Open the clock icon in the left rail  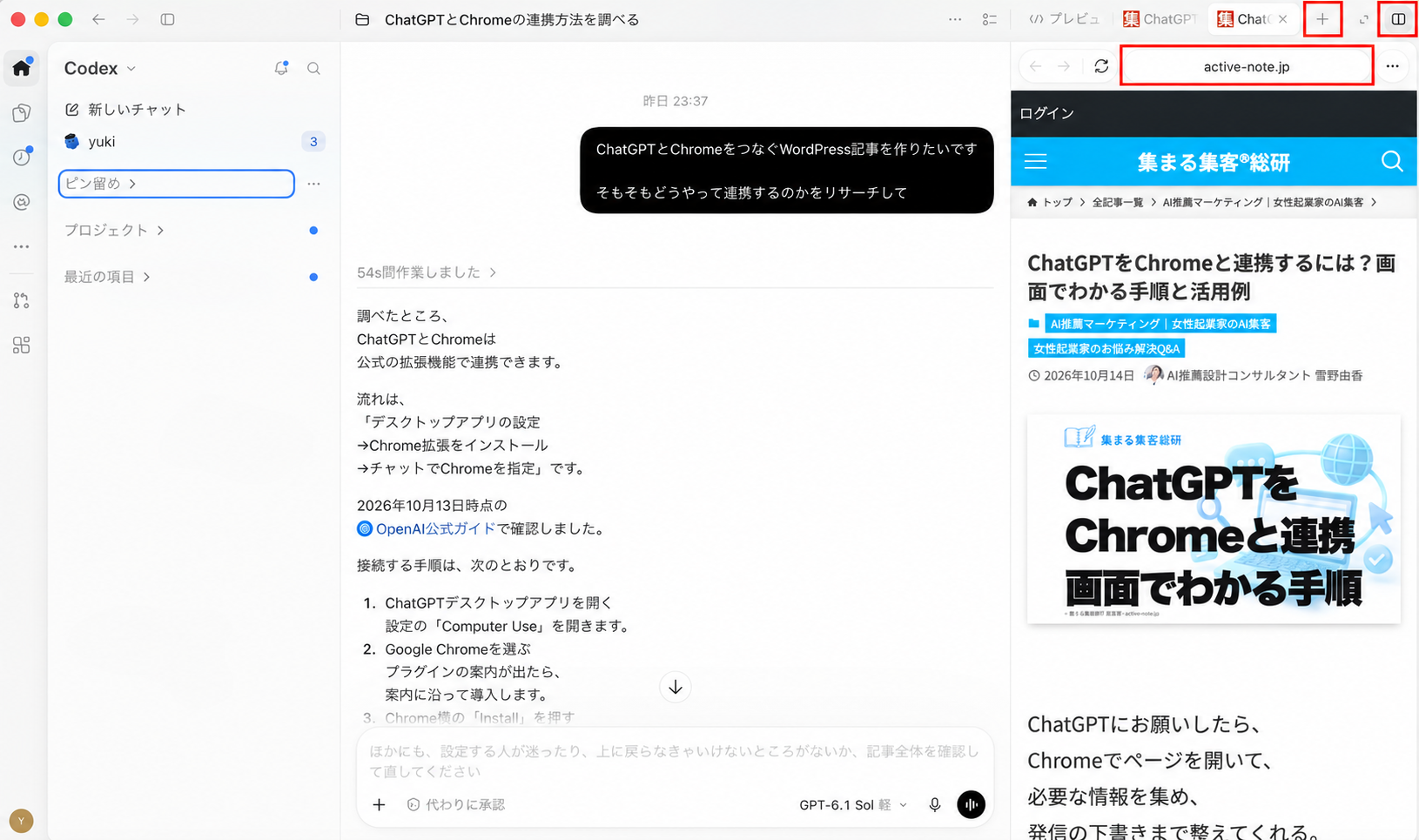click(x=22, y=157)
